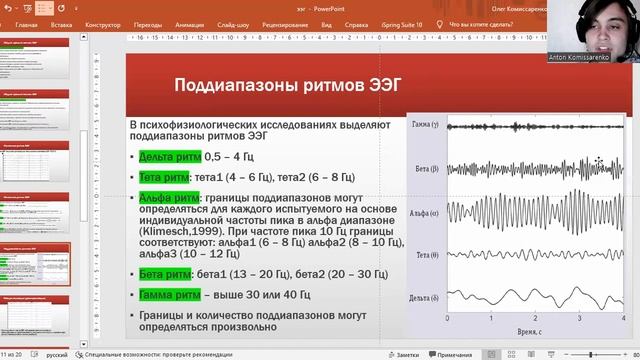Select the thumbnail below the highlighted slide
640x360 pixels.
[x=35, y=316]
